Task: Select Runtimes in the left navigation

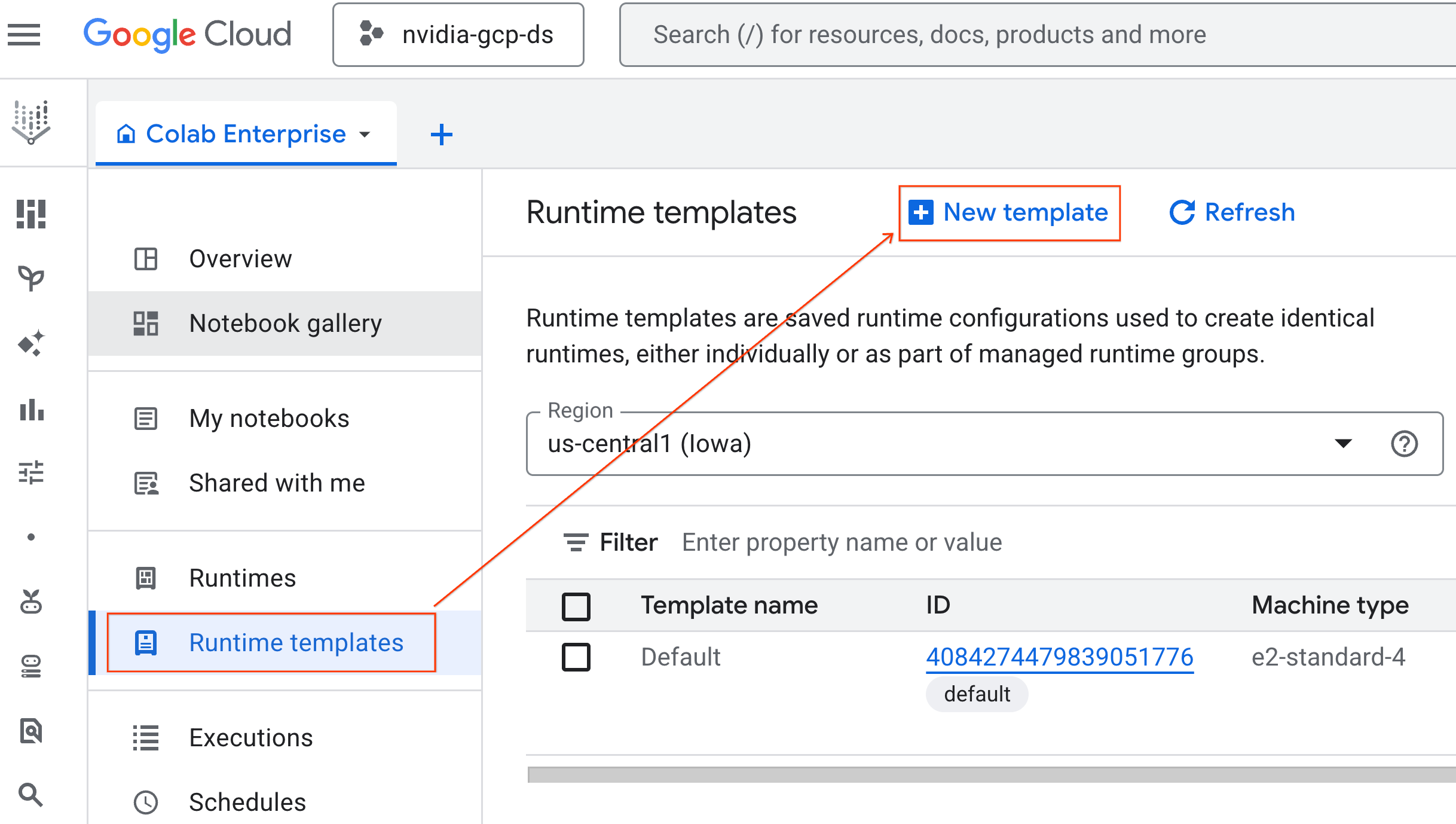Action: pos(242,578)
